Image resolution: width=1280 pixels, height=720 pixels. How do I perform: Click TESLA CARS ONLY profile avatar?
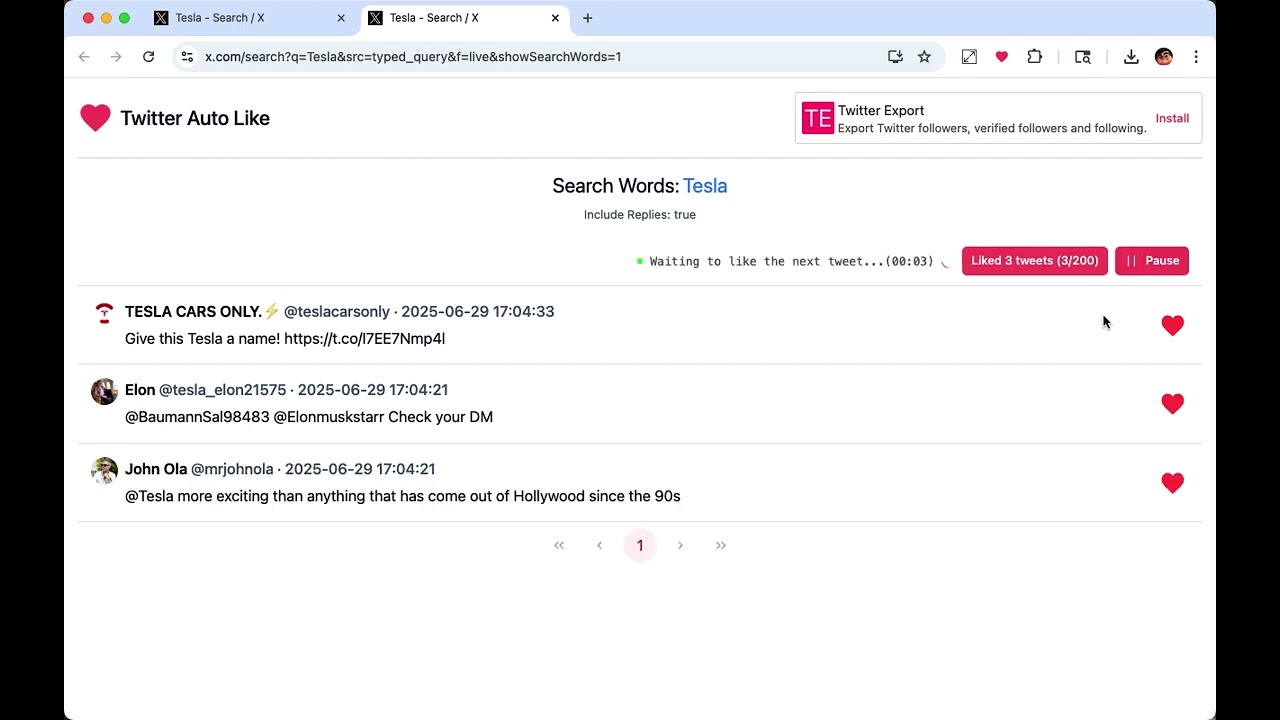[104, 313]
